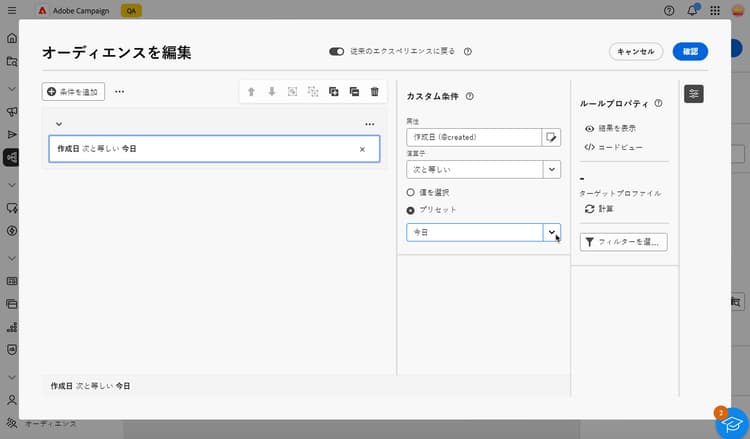Click コードビュー code view link

coord(614,147)
